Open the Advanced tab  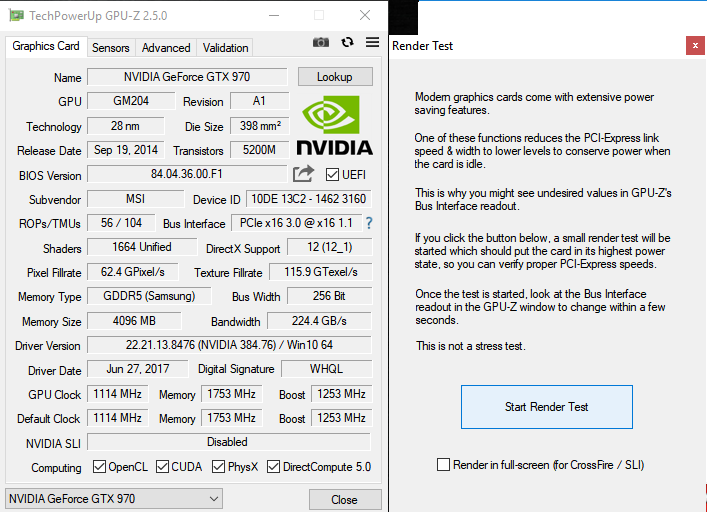pos(166,48)
